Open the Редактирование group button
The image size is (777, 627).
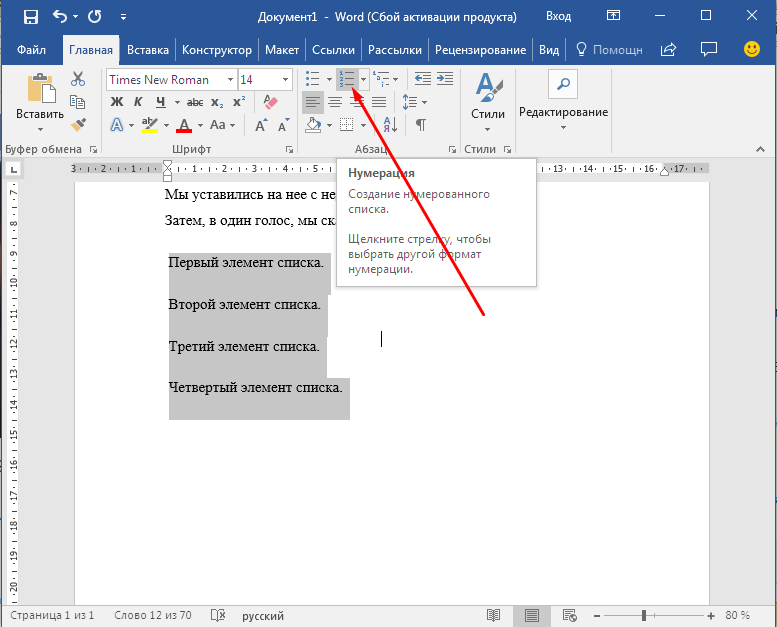pos(563,100)
